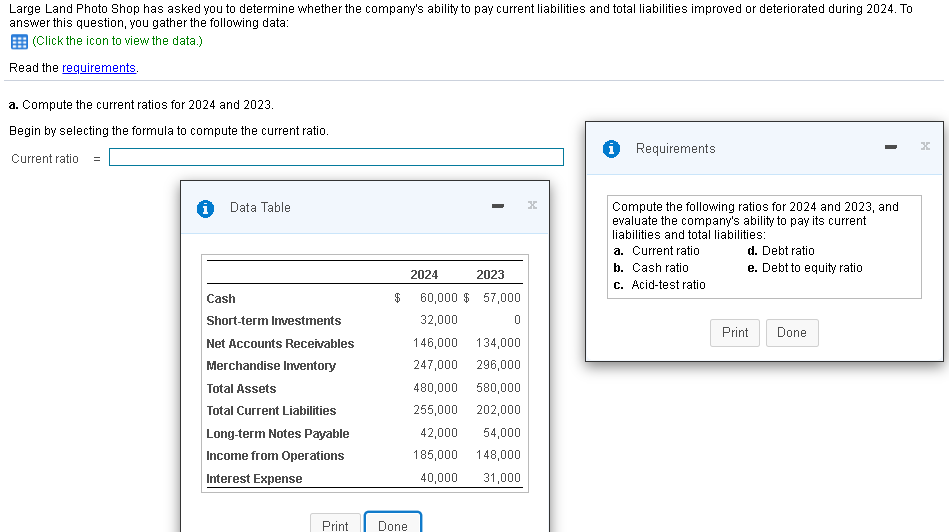Screen dimensions: 949x532
Task: Select the 2024 column header
Action: 424,275
